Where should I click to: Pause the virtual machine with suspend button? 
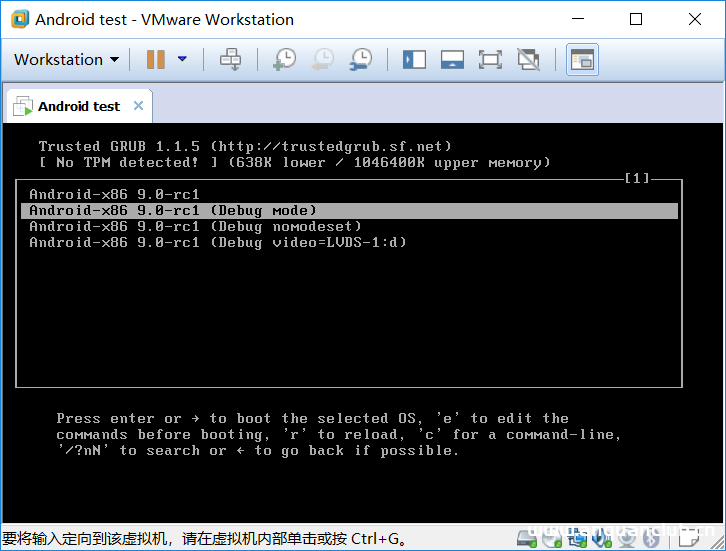[x=156, y=60]
